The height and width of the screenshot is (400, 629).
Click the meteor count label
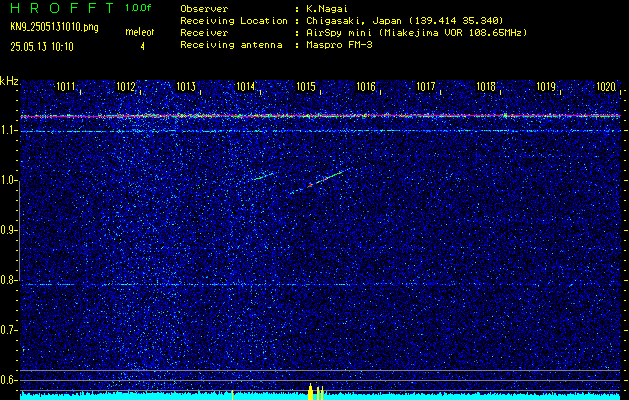click(140, 32)
